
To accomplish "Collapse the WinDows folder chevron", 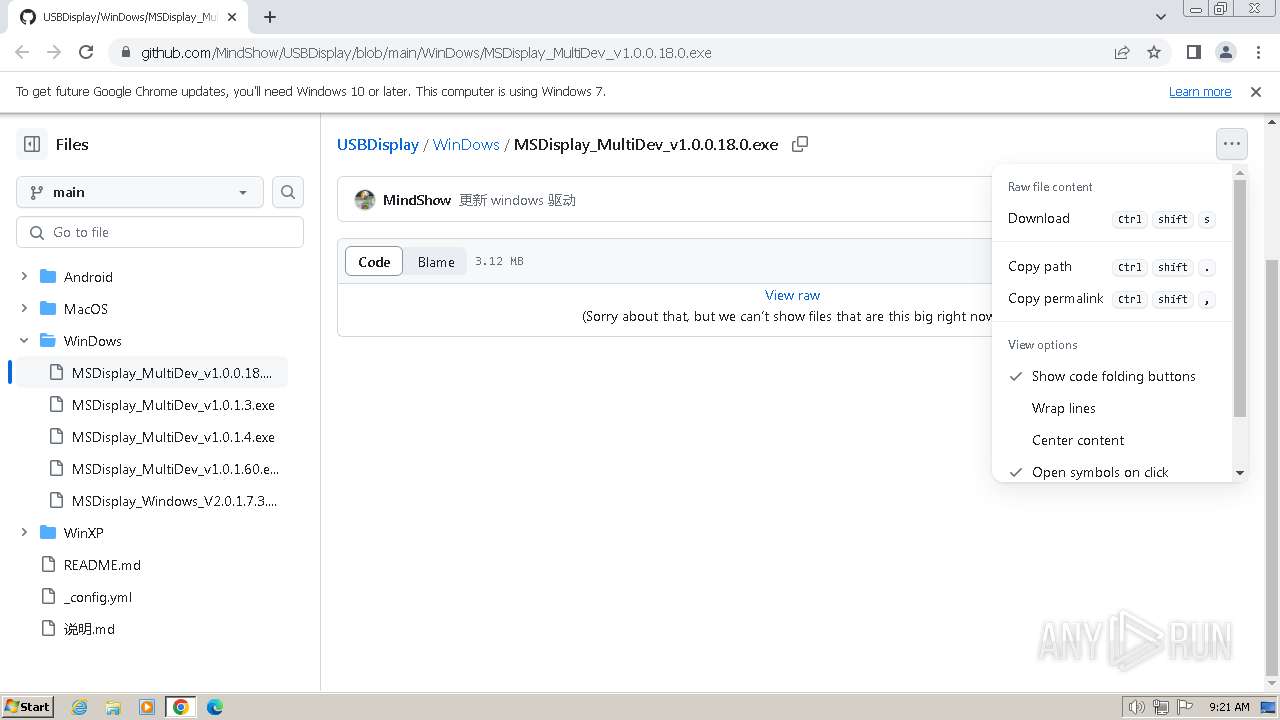I will click(x=24, y=340).
